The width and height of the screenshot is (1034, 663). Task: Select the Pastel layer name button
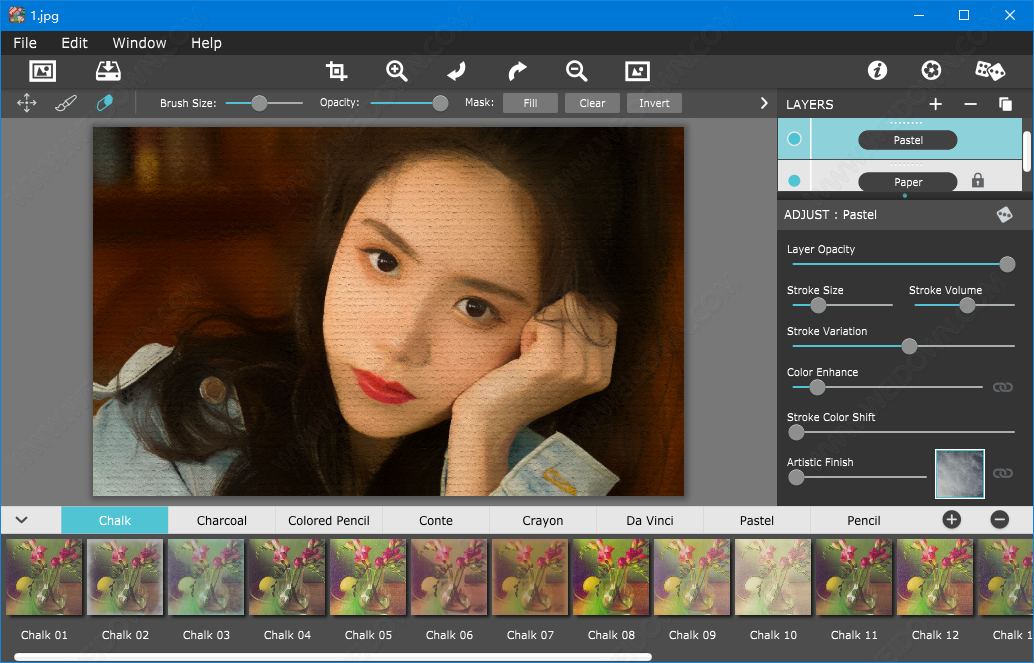[x=907, y=140]
